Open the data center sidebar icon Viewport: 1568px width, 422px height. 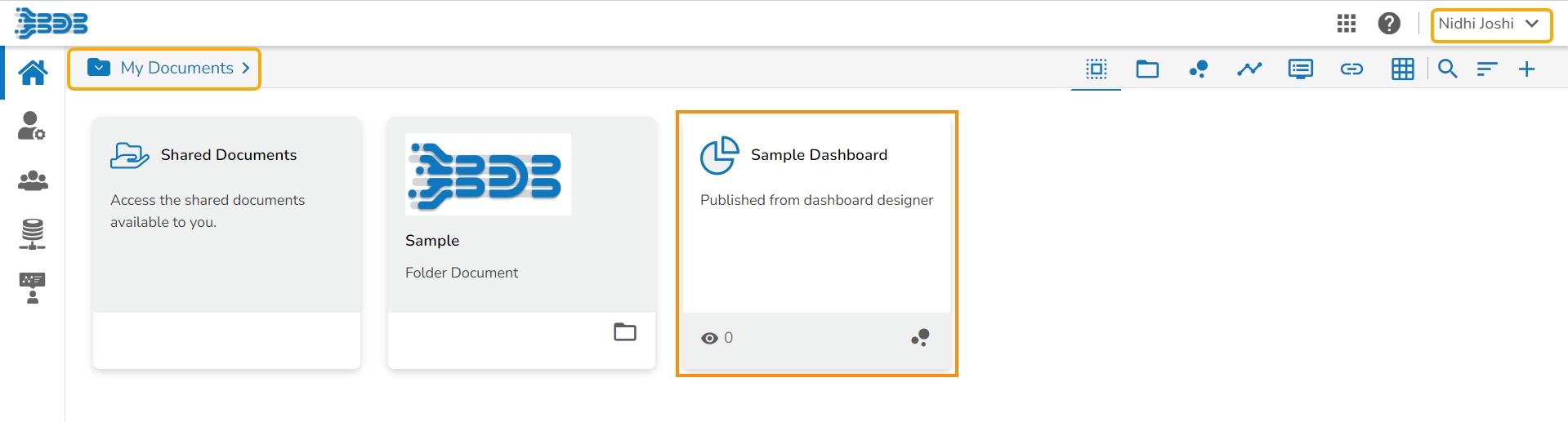33,234
